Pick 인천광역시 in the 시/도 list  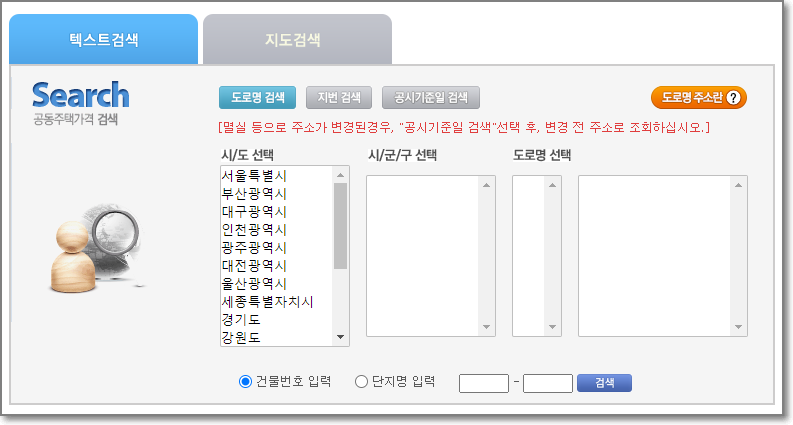[277, 230]
